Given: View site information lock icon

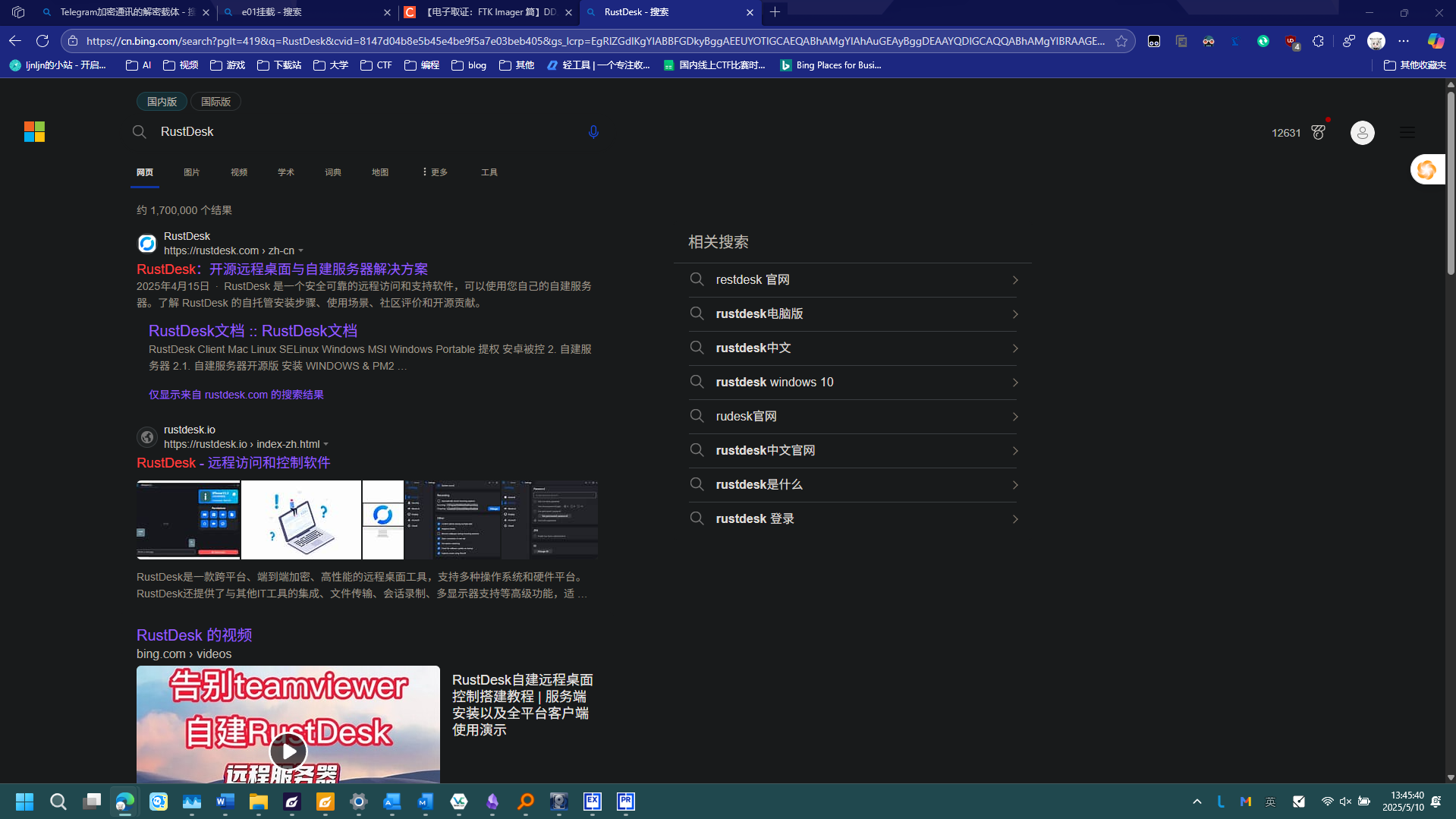Looking at the screenshot, I should click(x=73, y=41).
